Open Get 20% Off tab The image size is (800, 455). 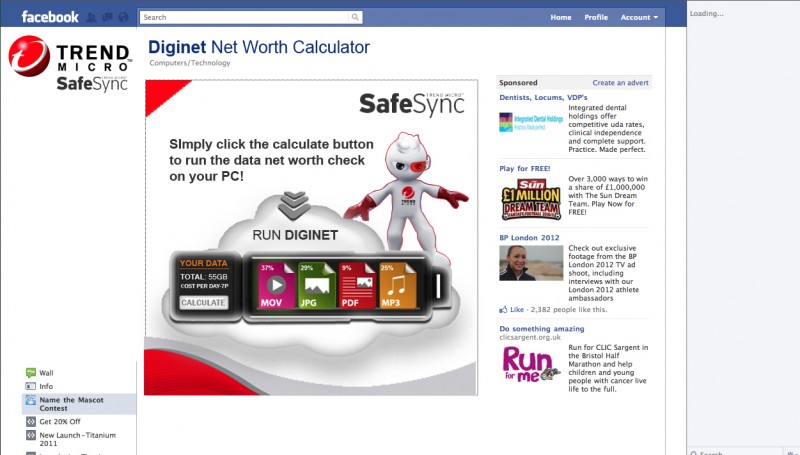click(x=60, y=421)
